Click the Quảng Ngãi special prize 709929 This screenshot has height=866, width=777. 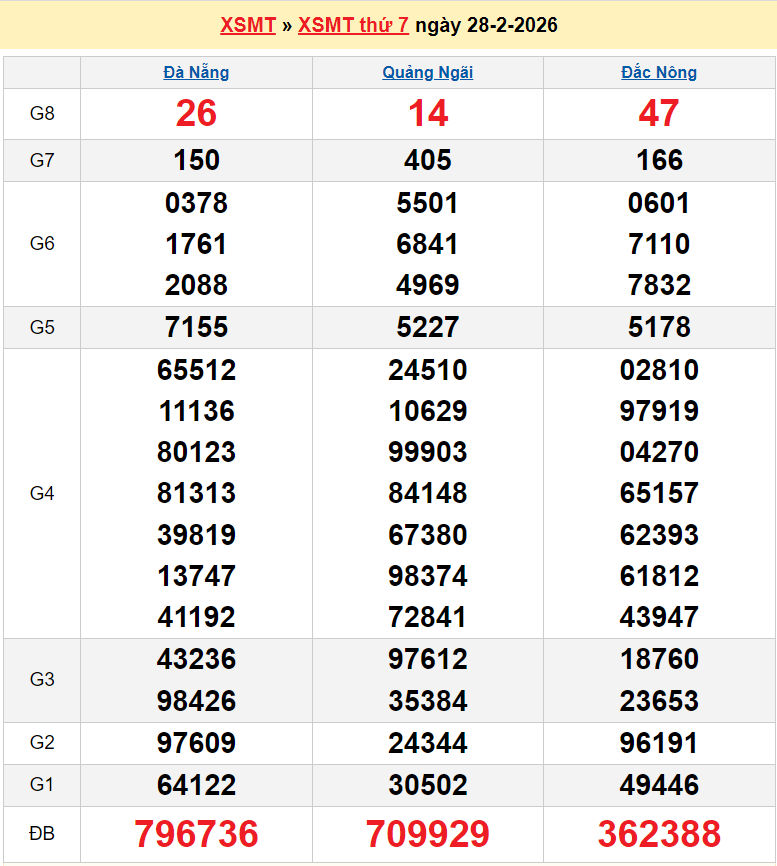[x=428, y=833]
